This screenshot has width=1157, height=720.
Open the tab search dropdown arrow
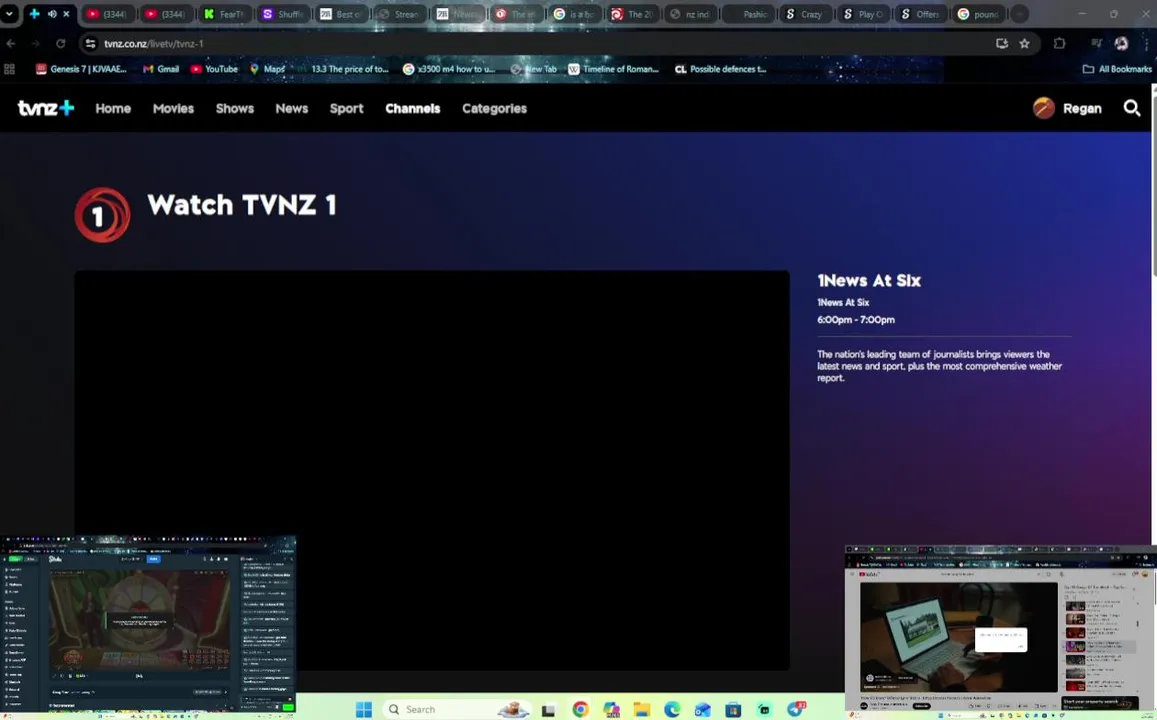tap(9, 14)
